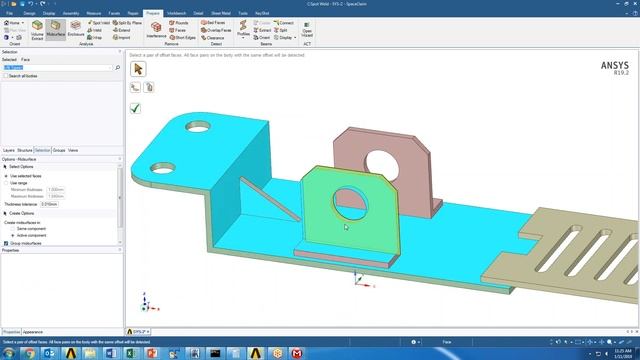The height and width of the screenshot is (360, 640).
Task: Open Excel from the taskbar
Action: tap(131, 353)
